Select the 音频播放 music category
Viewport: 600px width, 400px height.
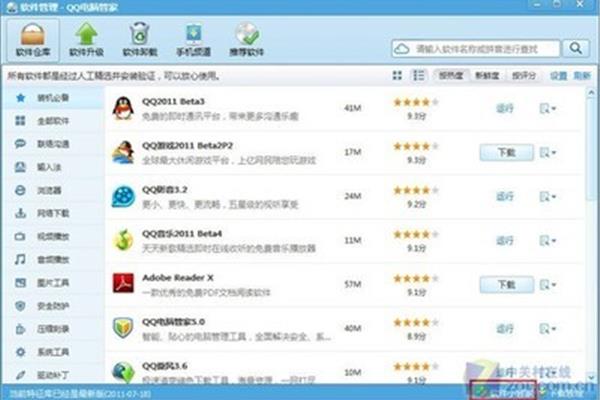click(x=54, y=260)
